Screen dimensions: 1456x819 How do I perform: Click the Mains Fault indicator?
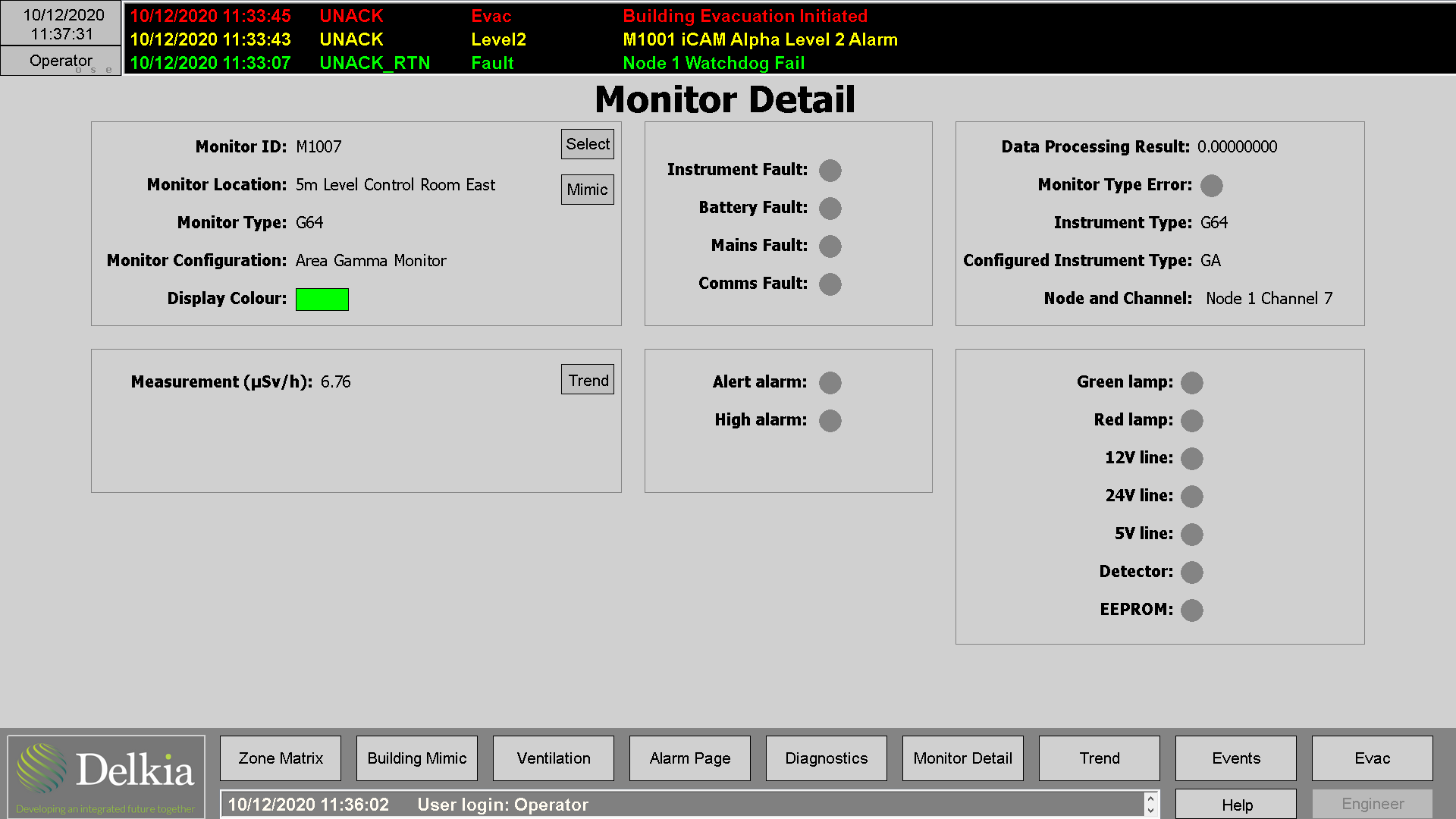coord(830,246)
